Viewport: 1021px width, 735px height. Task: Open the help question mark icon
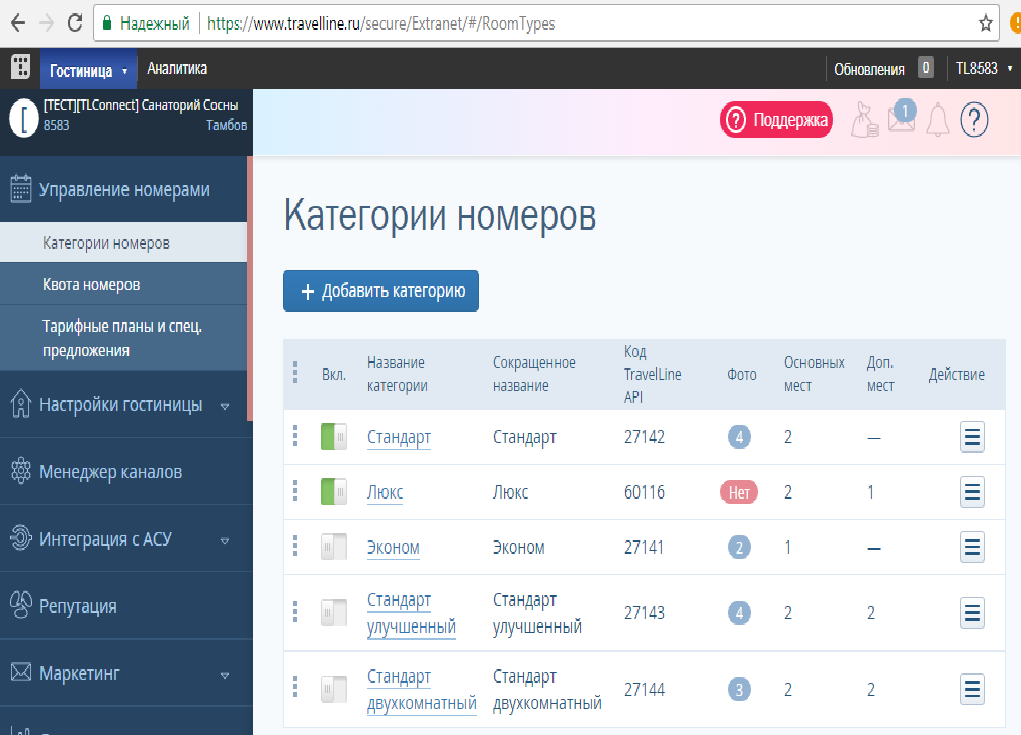(974, 120)
